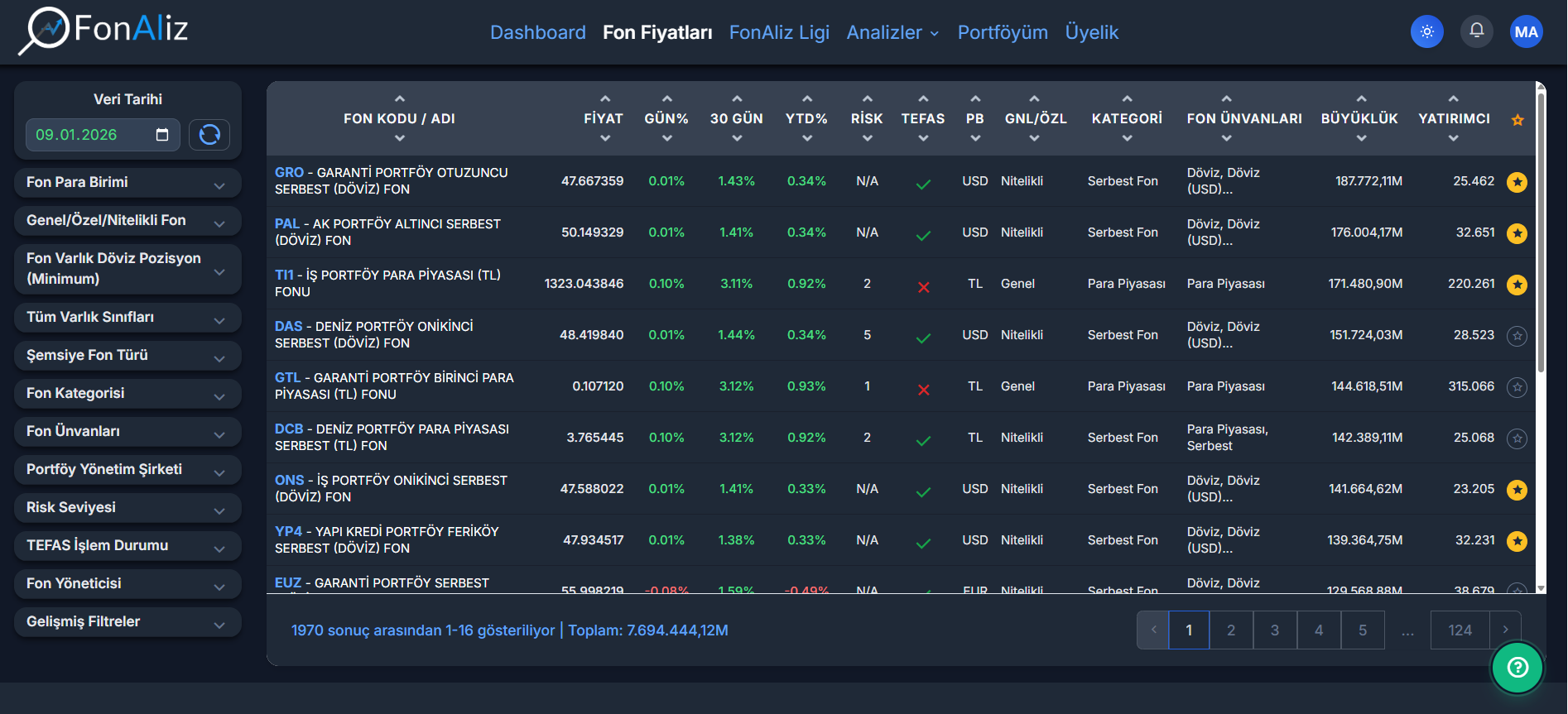Open the Analizler dropdown menu
This screenshot has width=1568, height=714.
coord(892,32)
